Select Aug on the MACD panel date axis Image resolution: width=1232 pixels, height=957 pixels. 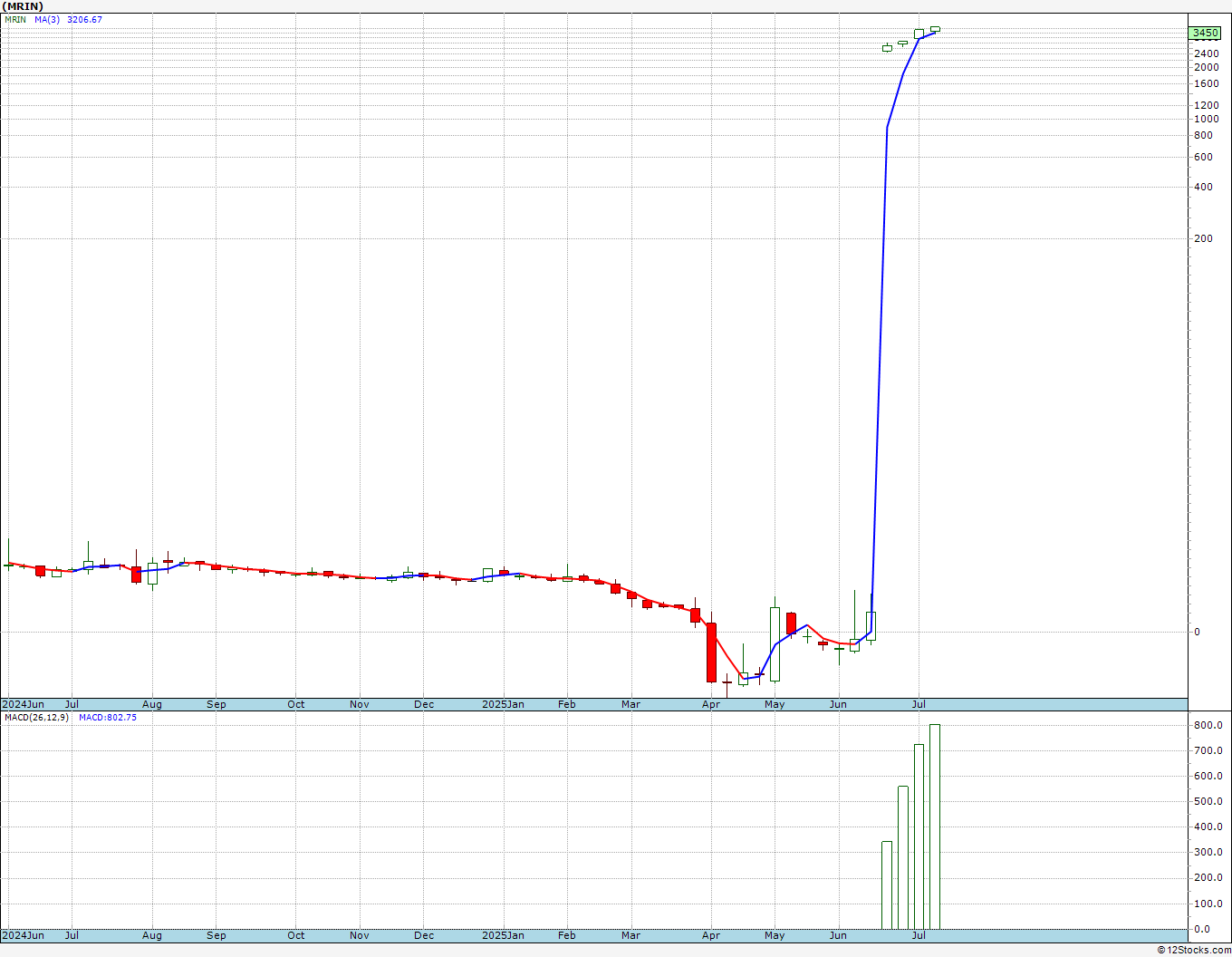pyautogui.click(x=152, y=935)
